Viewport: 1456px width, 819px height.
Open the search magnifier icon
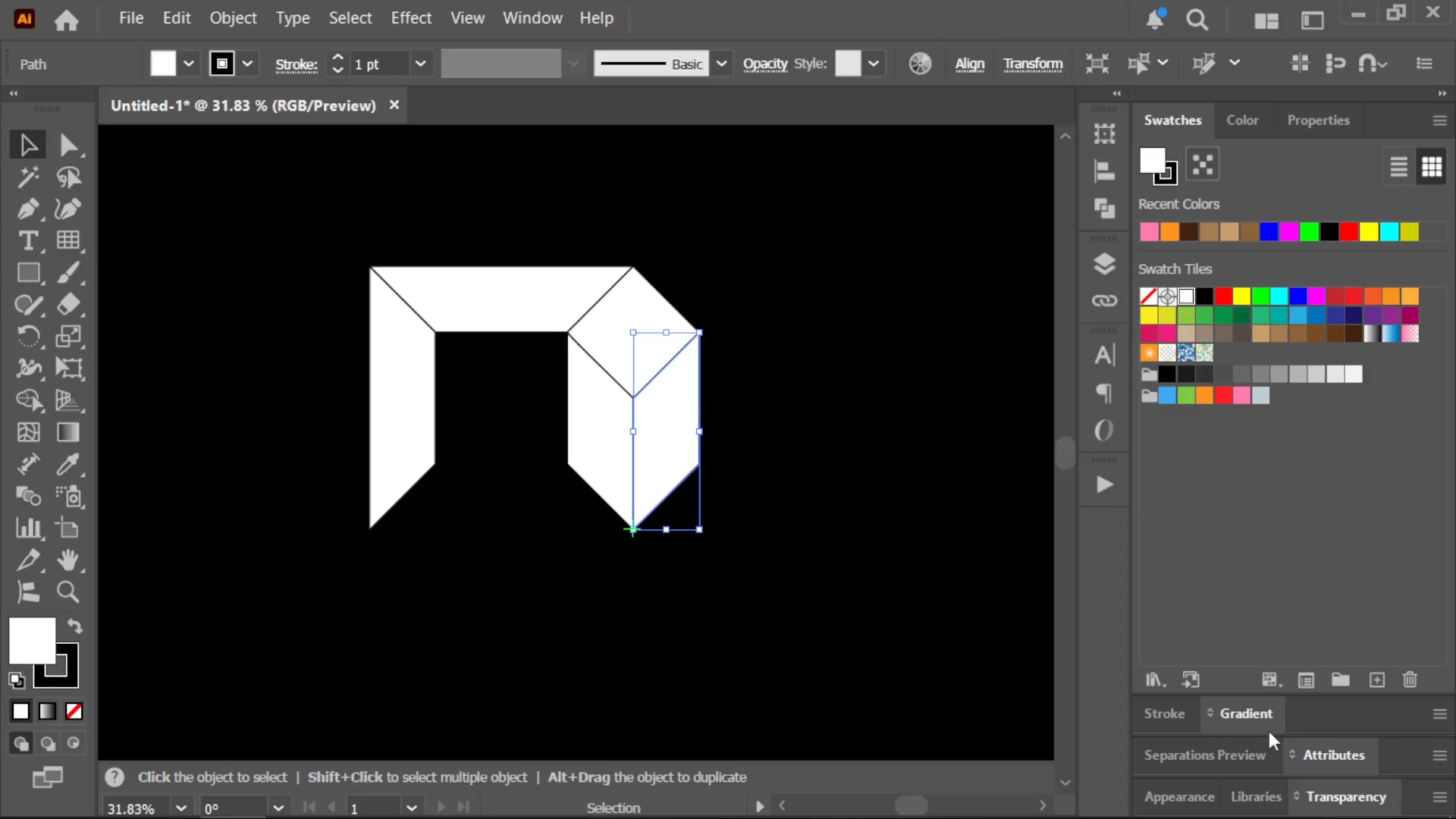tap(1197, 20)
